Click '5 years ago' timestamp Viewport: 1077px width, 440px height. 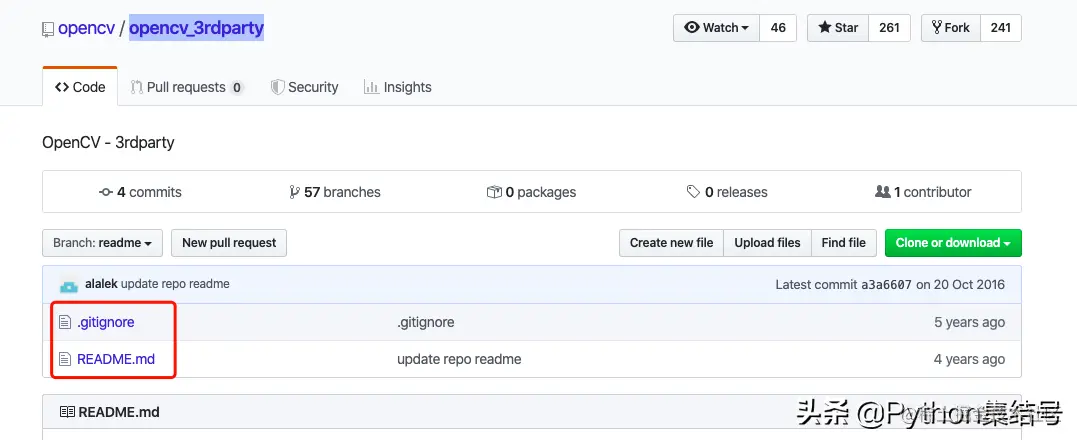969,322
